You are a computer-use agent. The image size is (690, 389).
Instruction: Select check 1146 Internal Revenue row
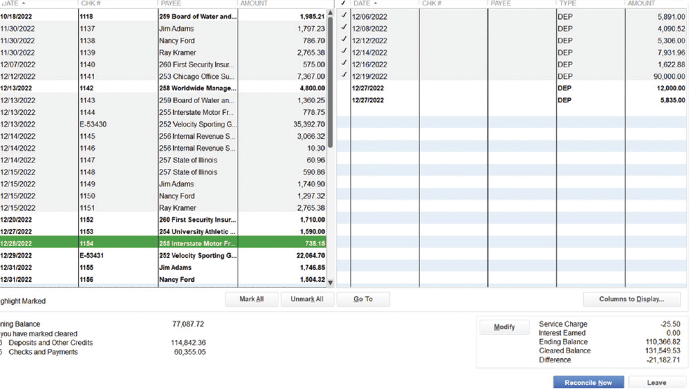163,148
